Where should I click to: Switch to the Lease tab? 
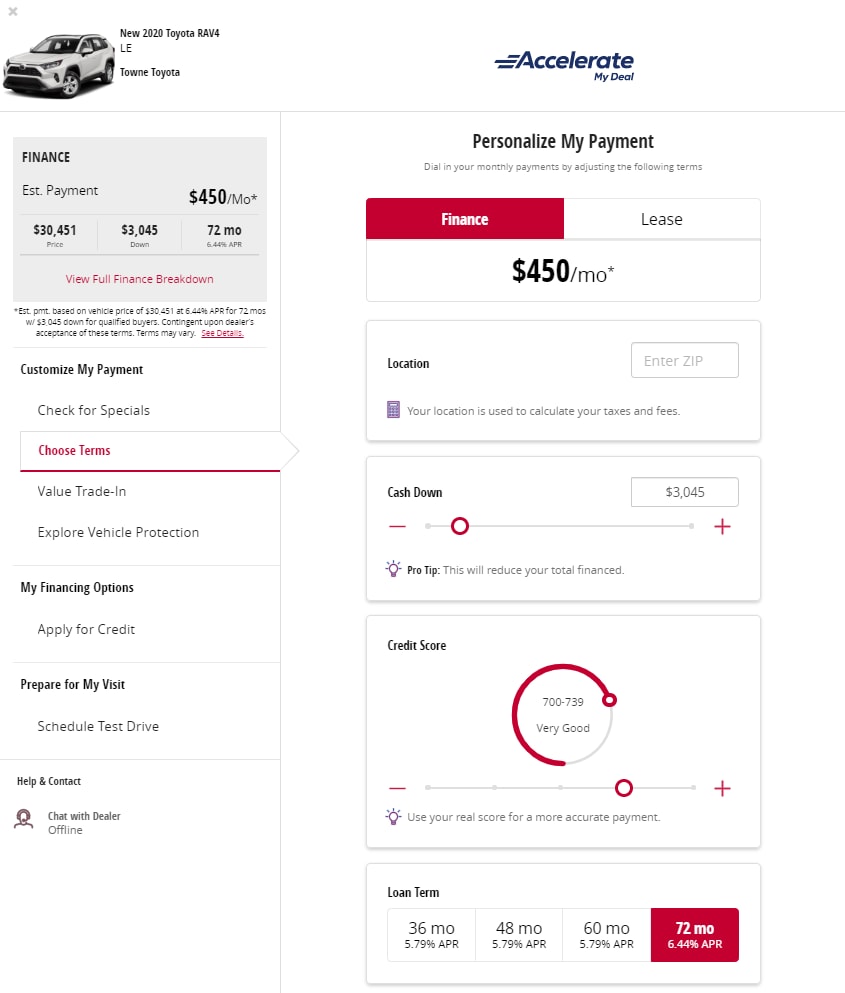(662, 219)
